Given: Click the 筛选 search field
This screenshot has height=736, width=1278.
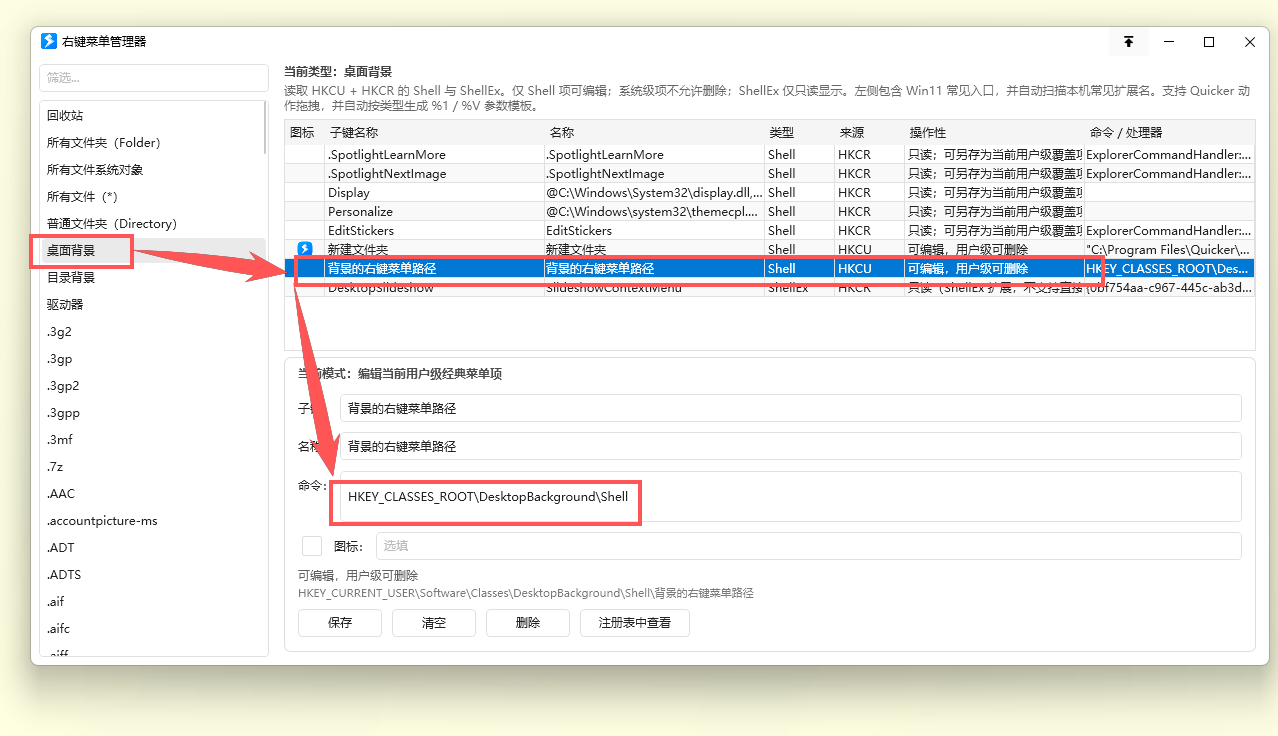Looking at the screenshot, I should pos(153,78).
